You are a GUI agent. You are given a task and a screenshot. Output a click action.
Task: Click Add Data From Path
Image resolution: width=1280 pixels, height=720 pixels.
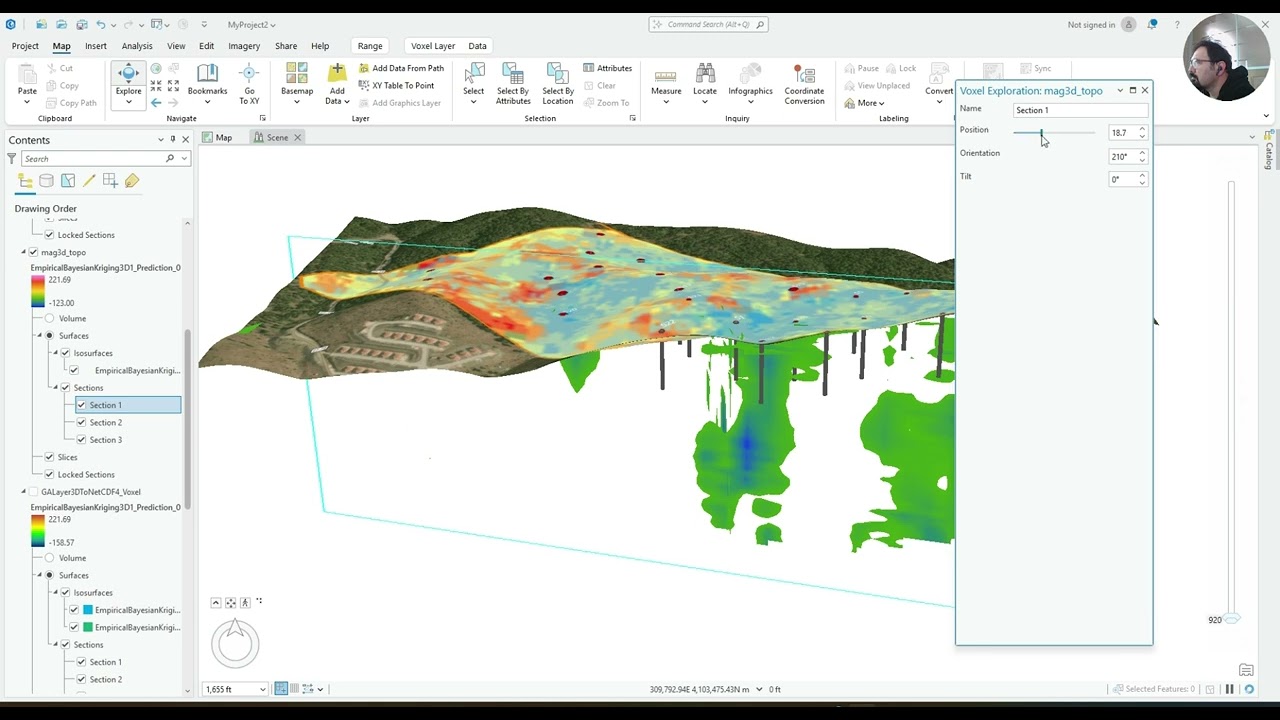click(401, 68)
